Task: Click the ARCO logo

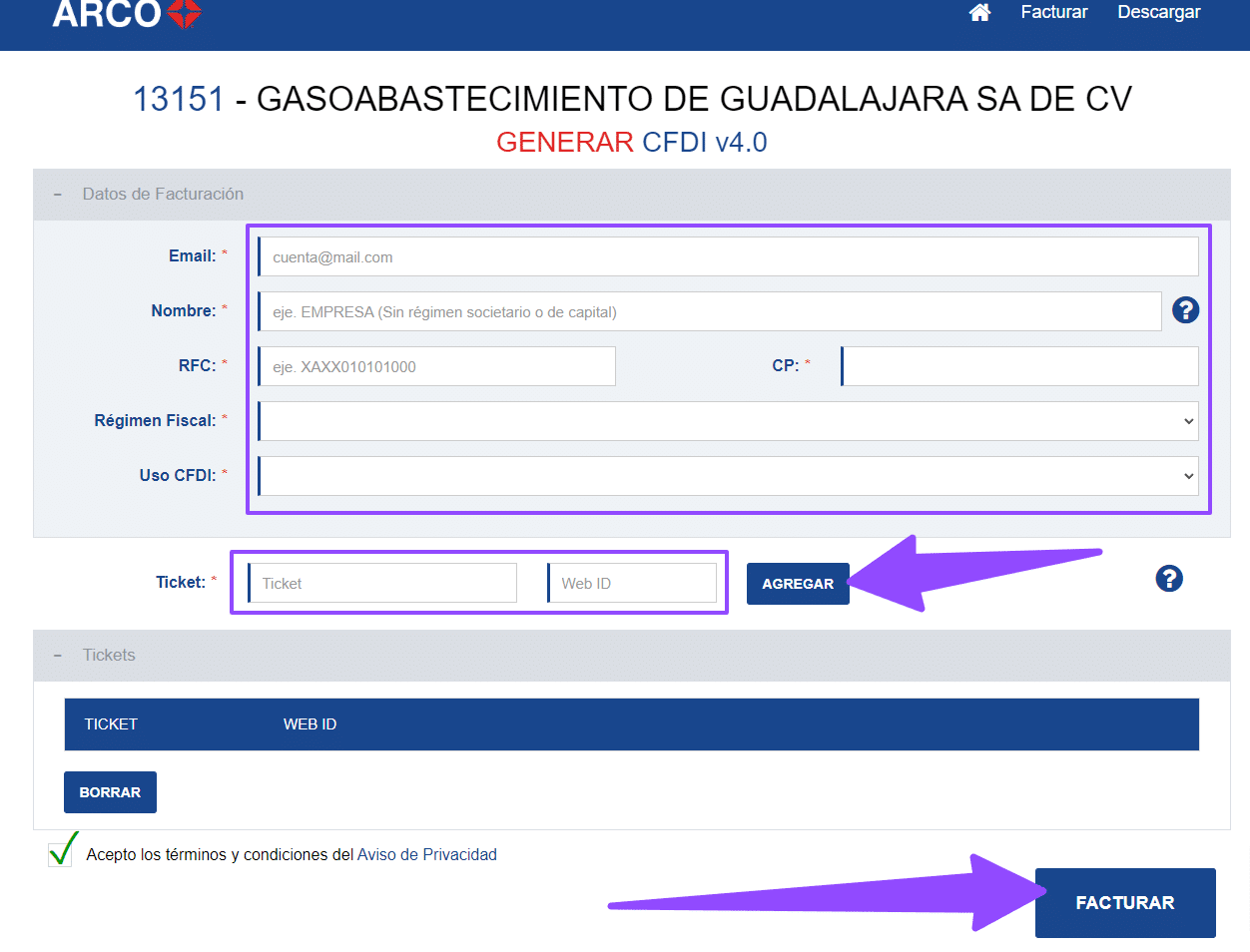Action: tap(127, 13)
